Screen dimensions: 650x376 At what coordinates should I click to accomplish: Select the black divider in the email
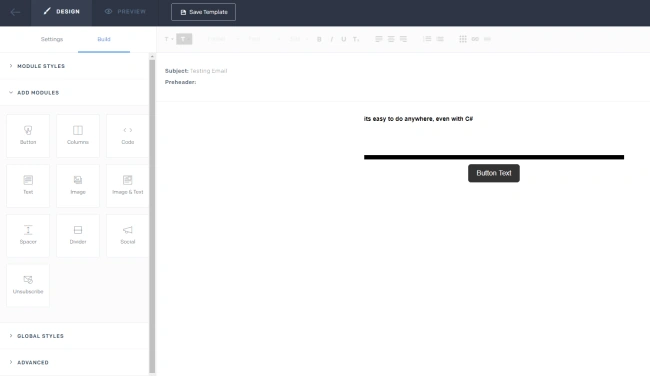[x=494, y=157]
